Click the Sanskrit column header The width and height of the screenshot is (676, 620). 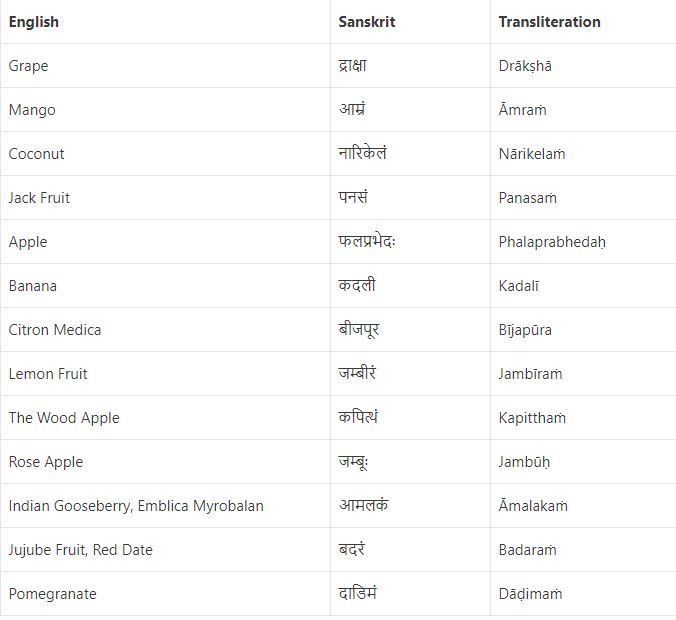(367, 22)
